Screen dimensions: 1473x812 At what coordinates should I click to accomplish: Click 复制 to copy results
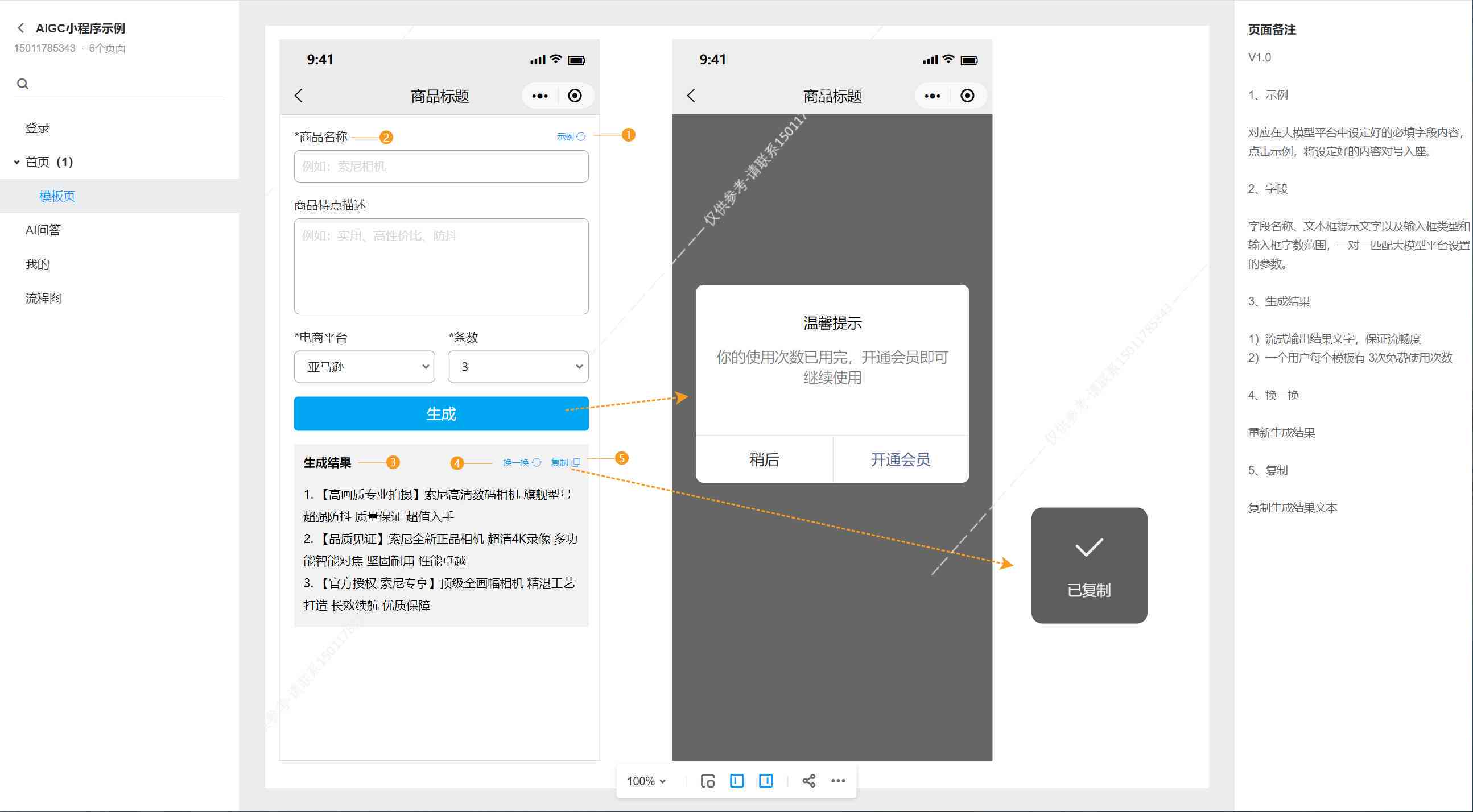click(x=565, y=462)
